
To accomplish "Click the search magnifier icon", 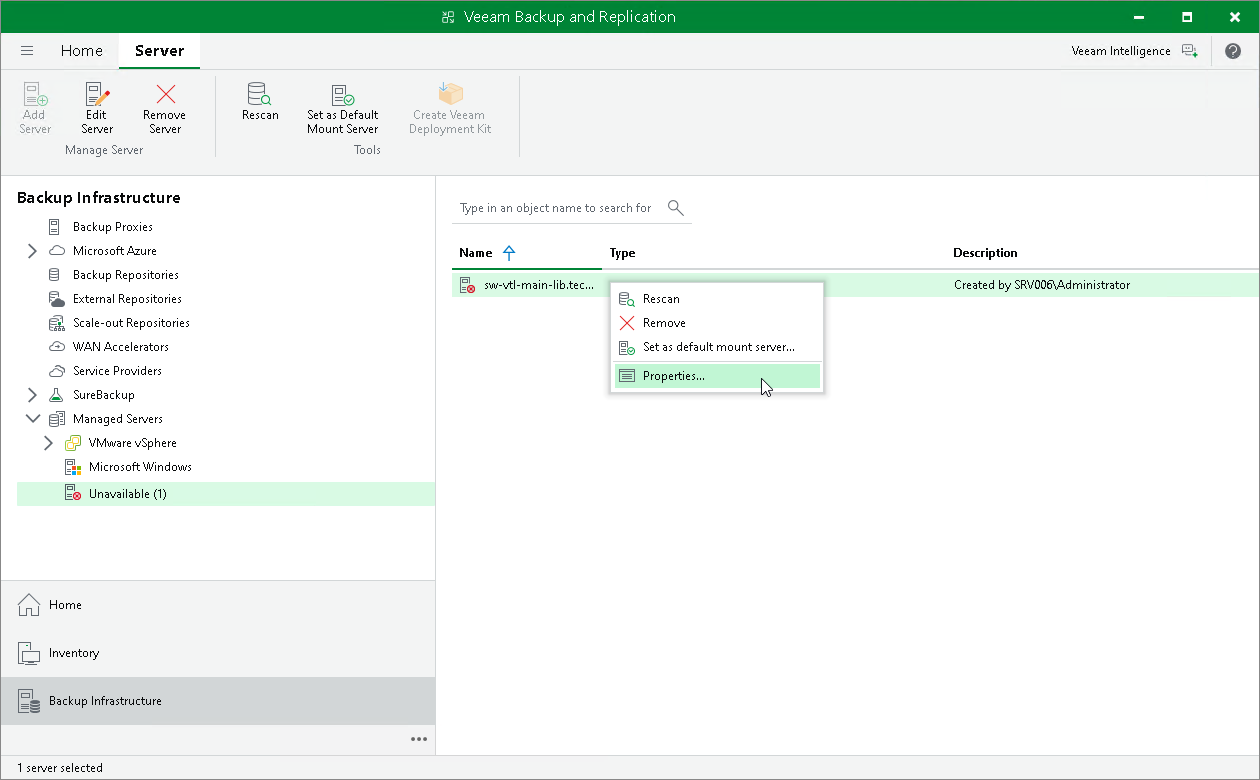I will (676, 208).
